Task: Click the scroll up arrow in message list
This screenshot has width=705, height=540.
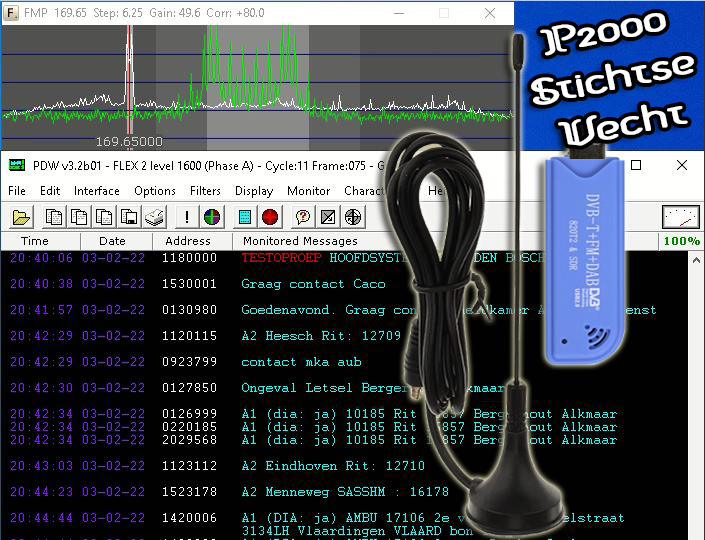Action: (696, 260)
